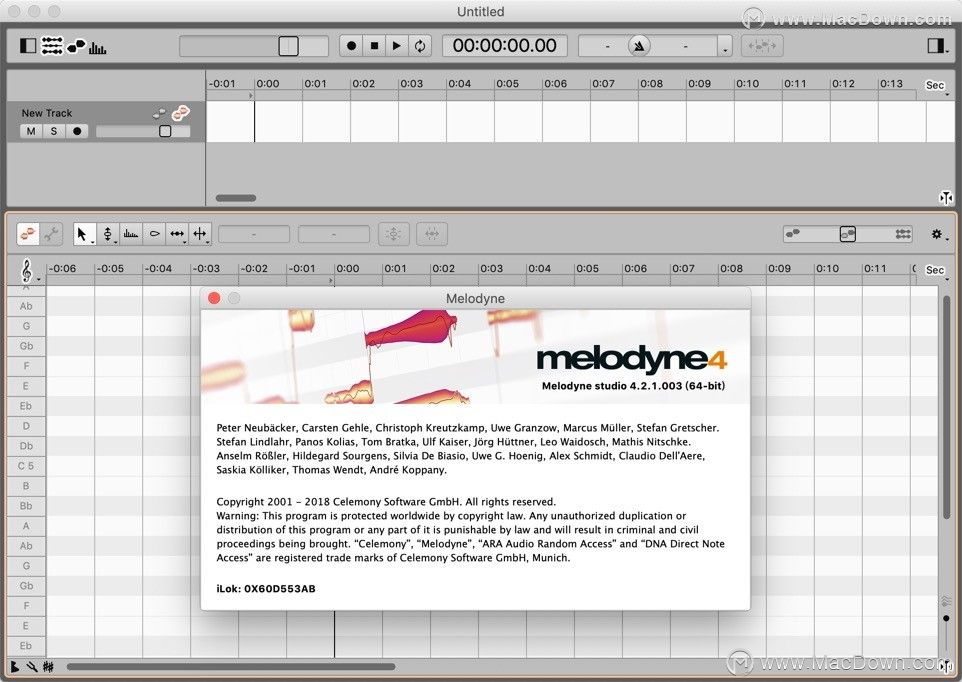This screenshot has height=682, width=962.
Task: Switch to note assignment mode wrench icon
Action: click(x=52, y=234)
